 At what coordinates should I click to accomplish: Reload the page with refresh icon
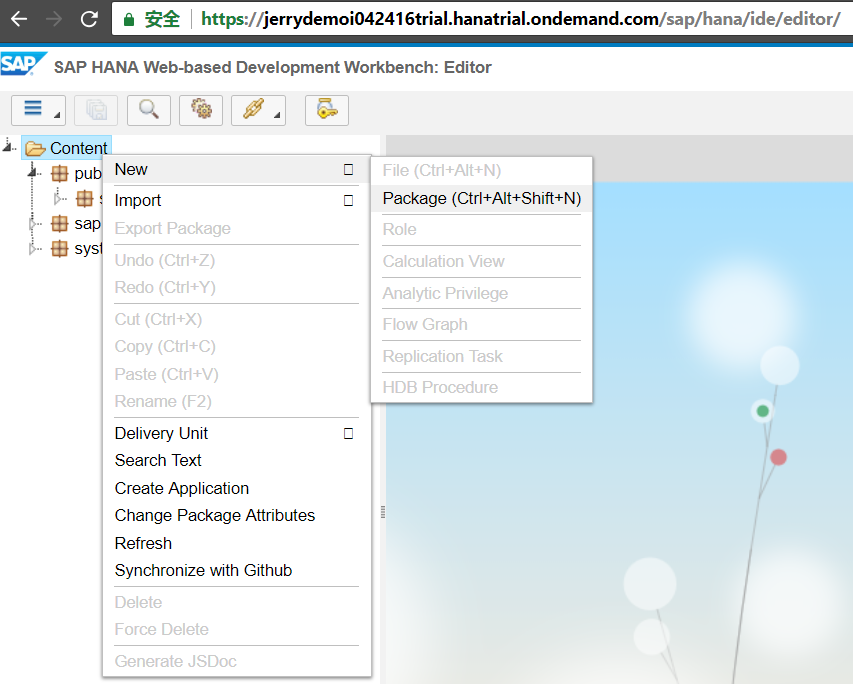[89, 19]
